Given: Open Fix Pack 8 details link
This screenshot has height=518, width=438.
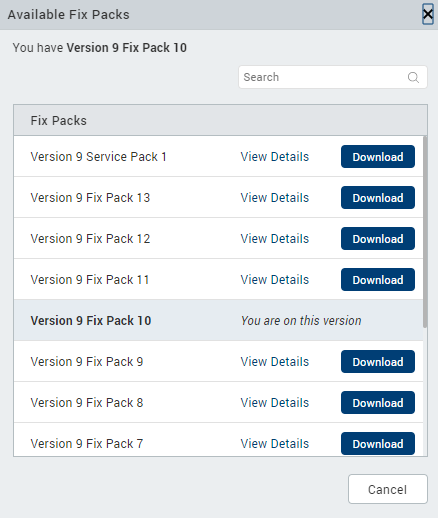Looking at the screenshot, I should point(275,403).
